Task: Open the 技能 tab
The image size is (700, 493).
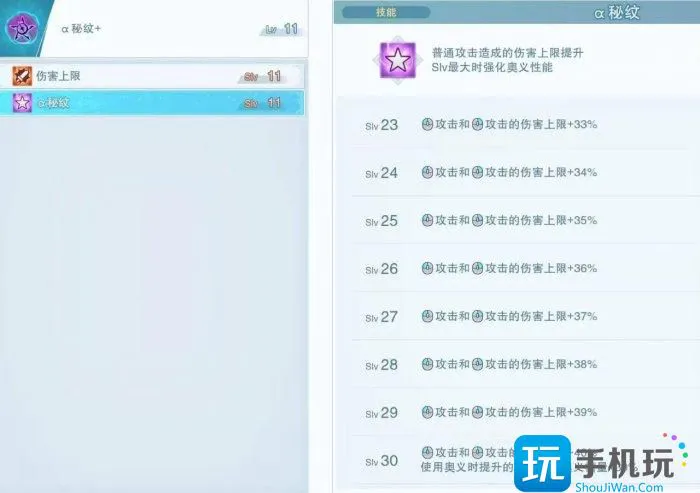Action: pyautogui.click(x=386, y=12)
